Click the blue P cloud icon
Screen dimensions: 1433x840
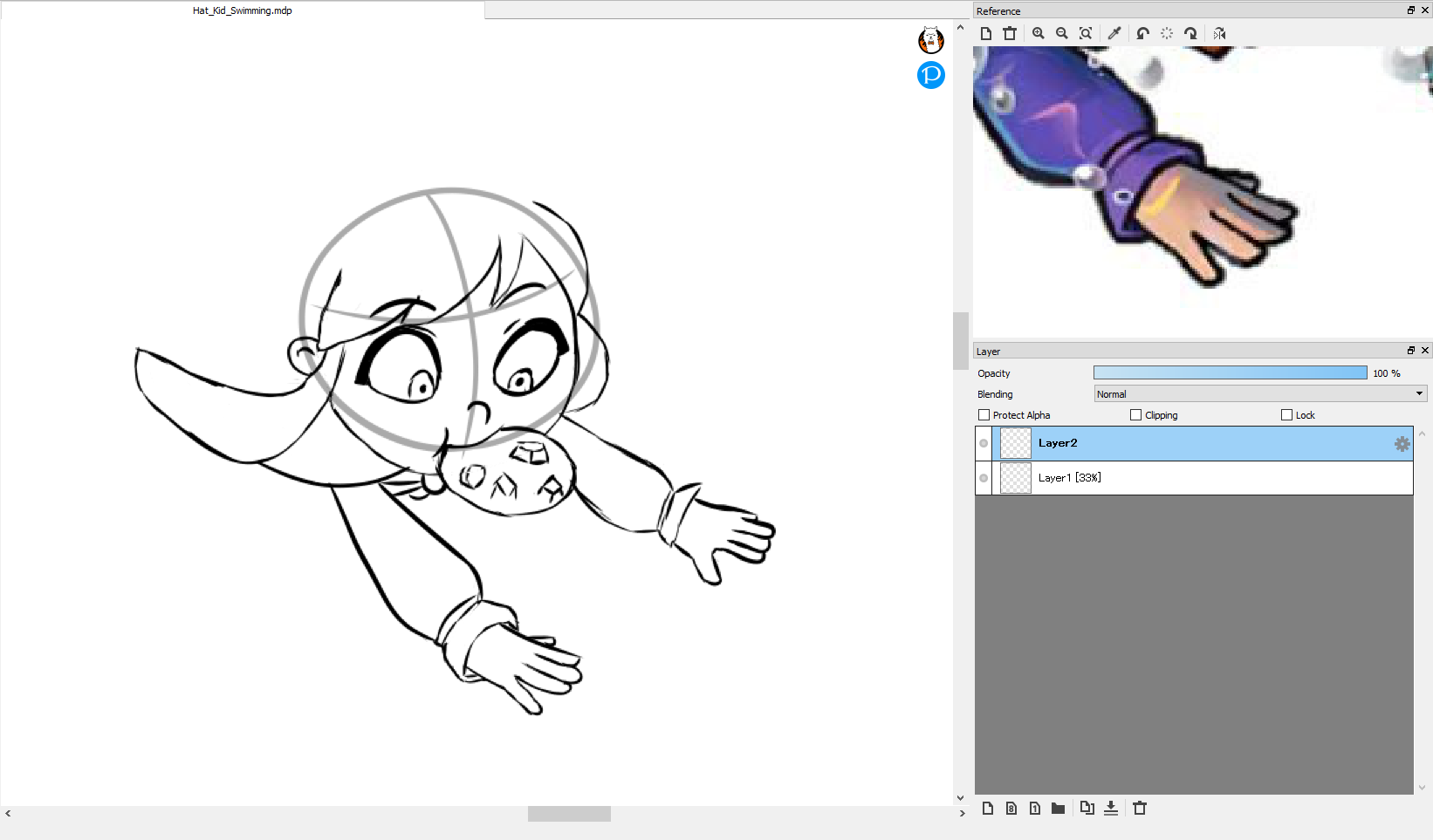931,75
